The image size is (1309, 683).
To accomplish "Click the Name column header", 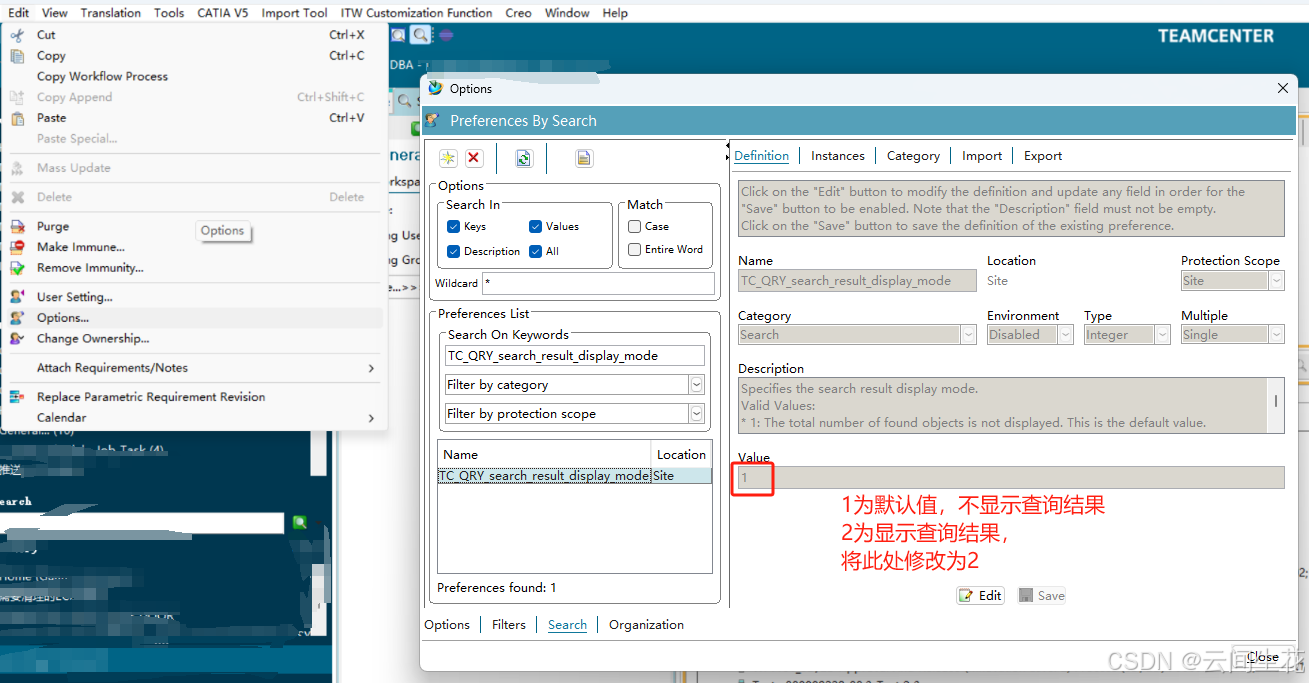I will tap(544, 454).
